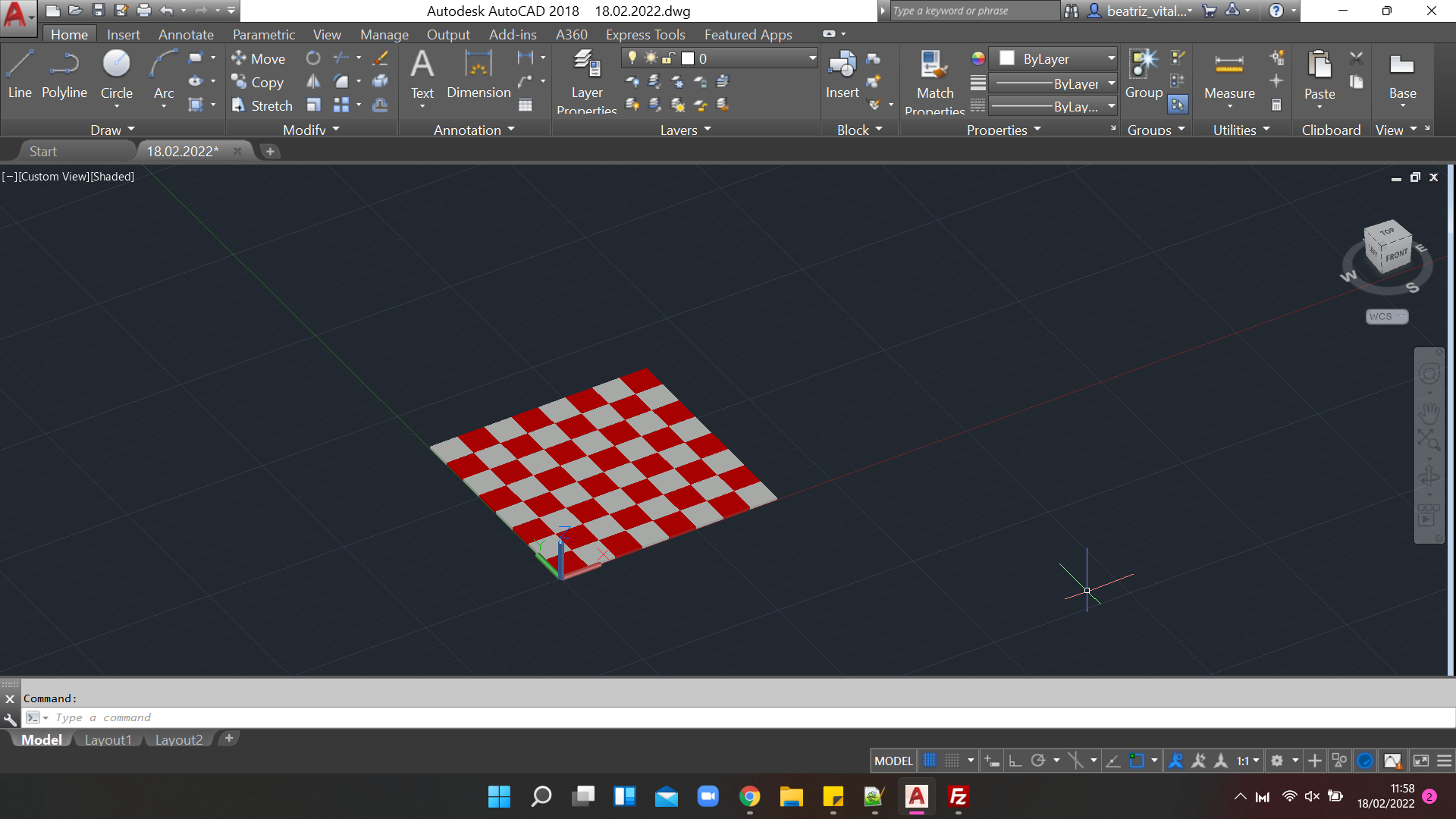
Task: Switch to the Start file tab
Action: [43, 151]
